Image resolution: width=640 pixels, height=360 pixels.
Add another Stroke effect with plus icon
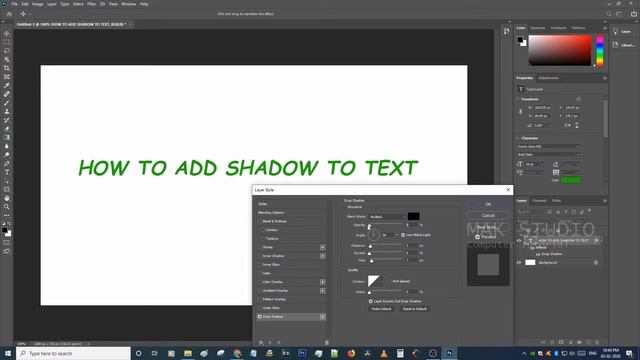(x=322, y=247)
